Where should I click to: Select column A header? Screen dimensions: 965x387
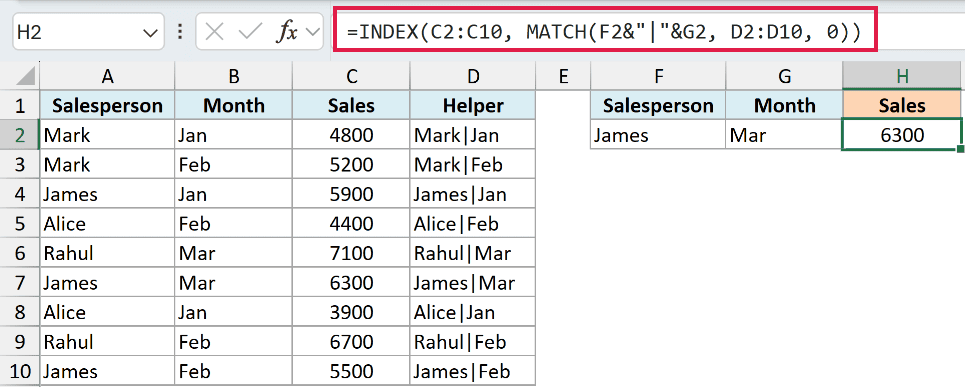point(107,76)
